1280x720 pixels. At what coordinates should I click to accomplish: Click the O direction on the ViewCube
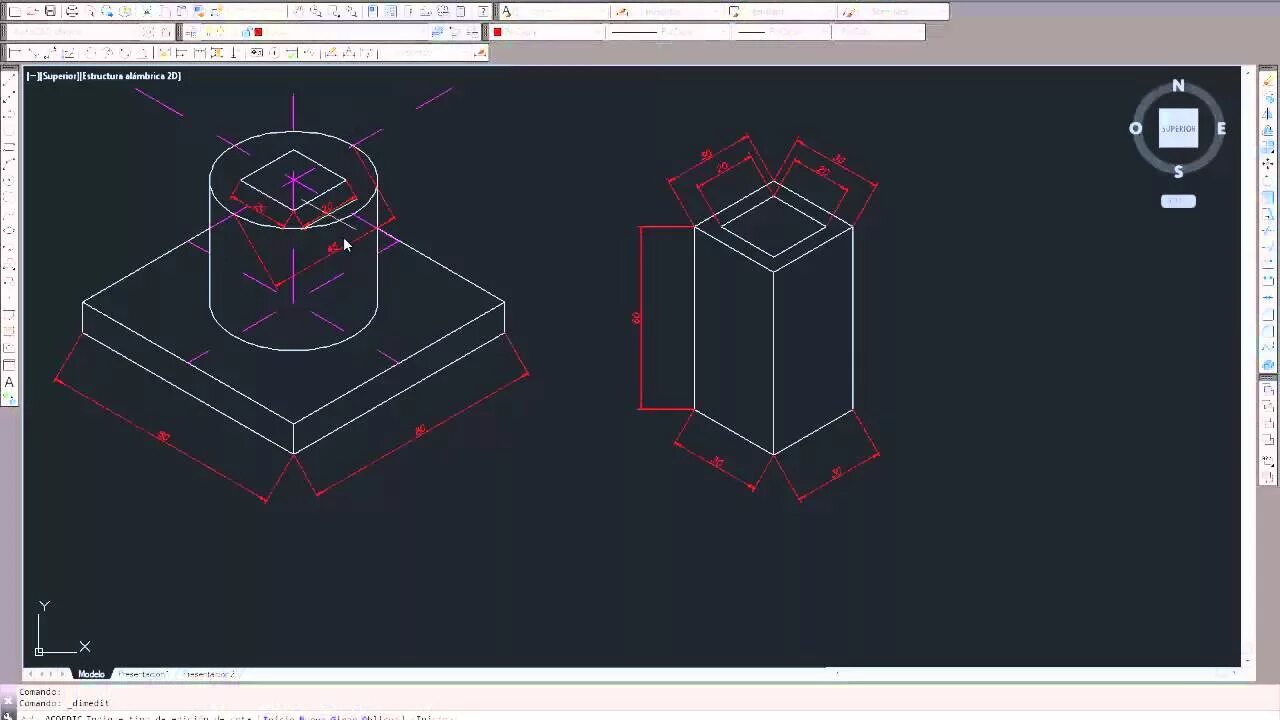1135,128
